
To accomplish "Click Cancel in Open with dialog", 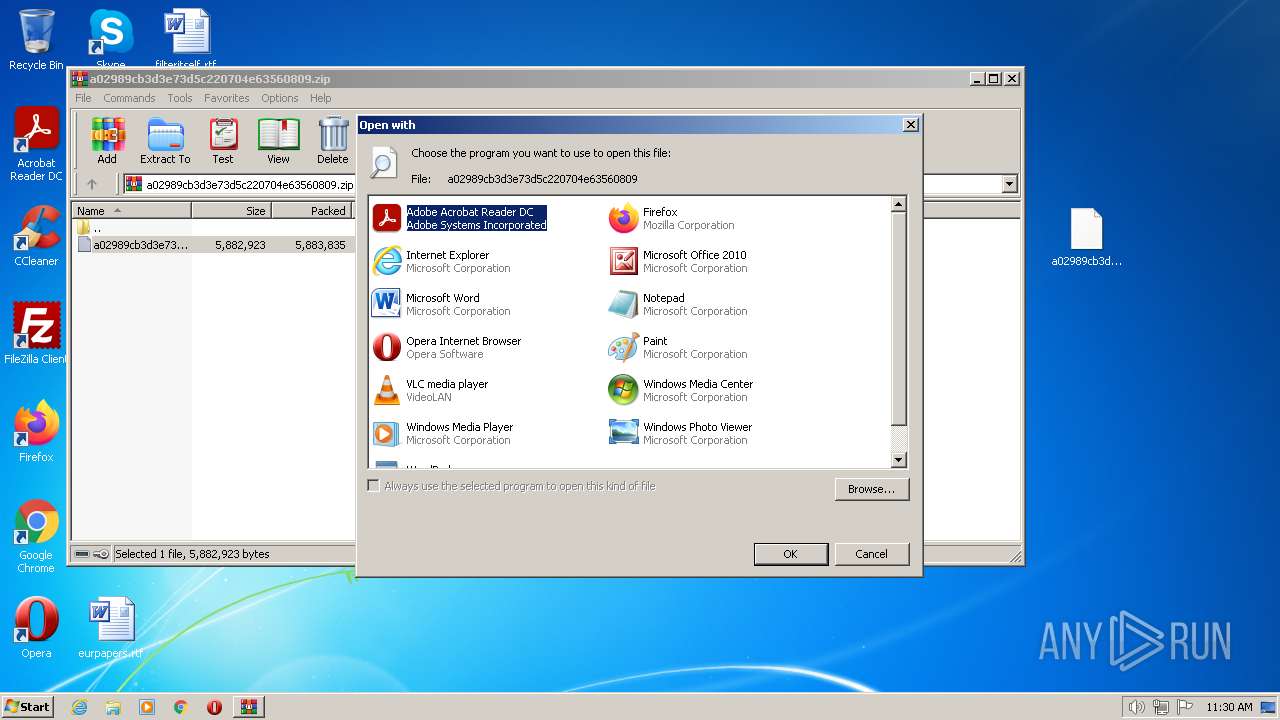I will tap(871, 554).
